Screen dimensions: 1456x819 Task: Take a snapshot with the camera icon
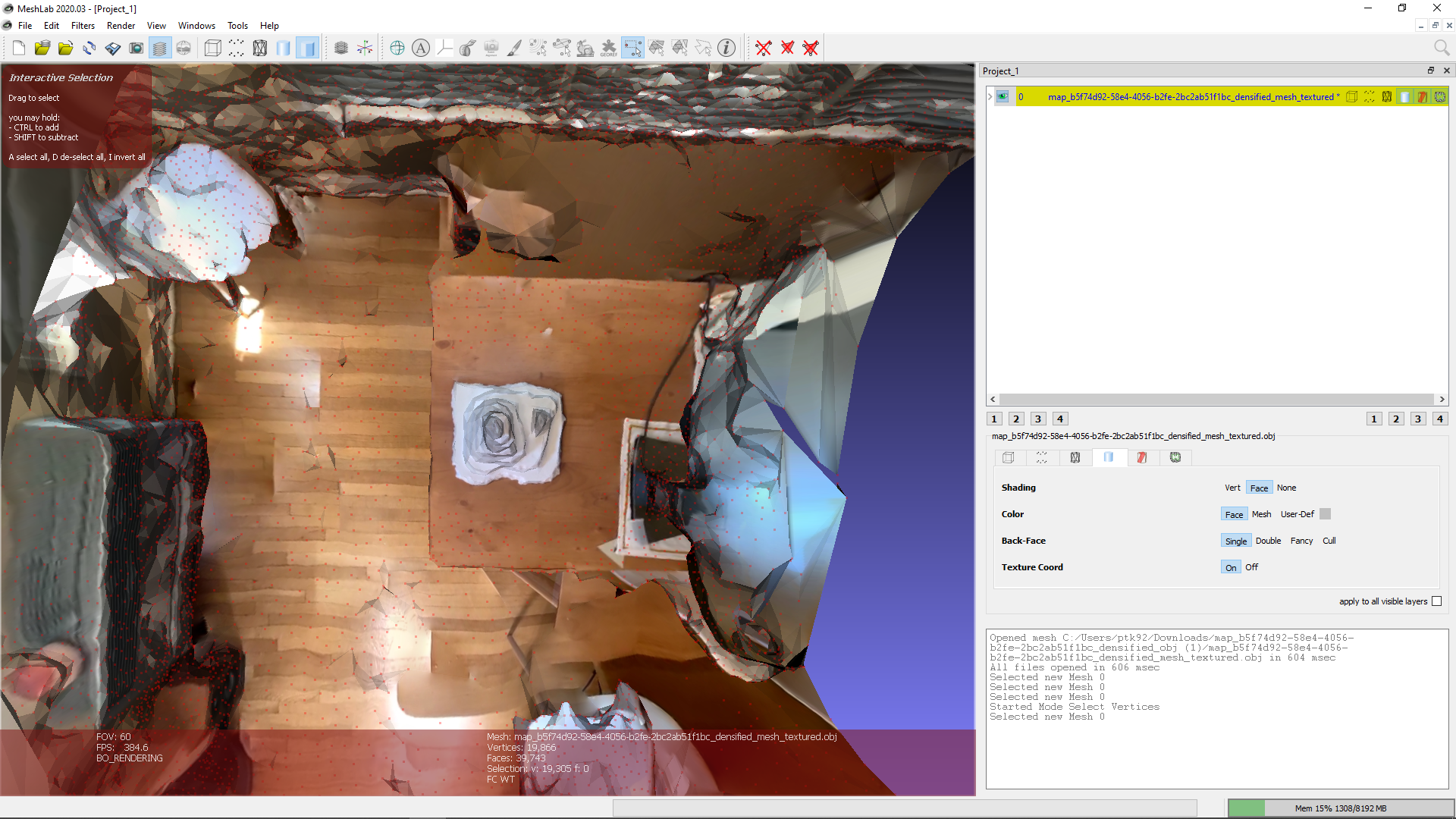pos(136,48)
